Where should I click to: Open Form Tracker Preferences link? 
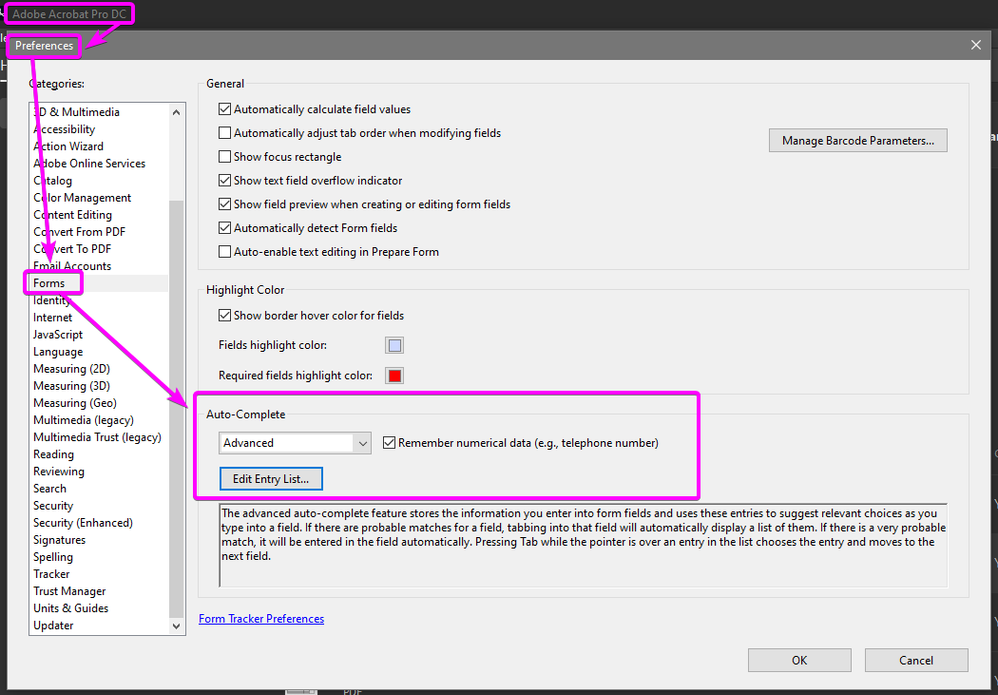coord(262,619)
